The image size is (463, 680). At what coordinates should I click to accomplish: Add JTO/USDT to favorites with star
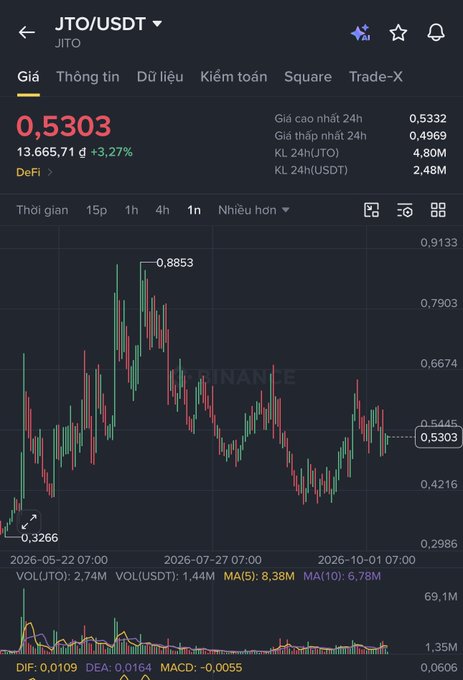(398, 33)
